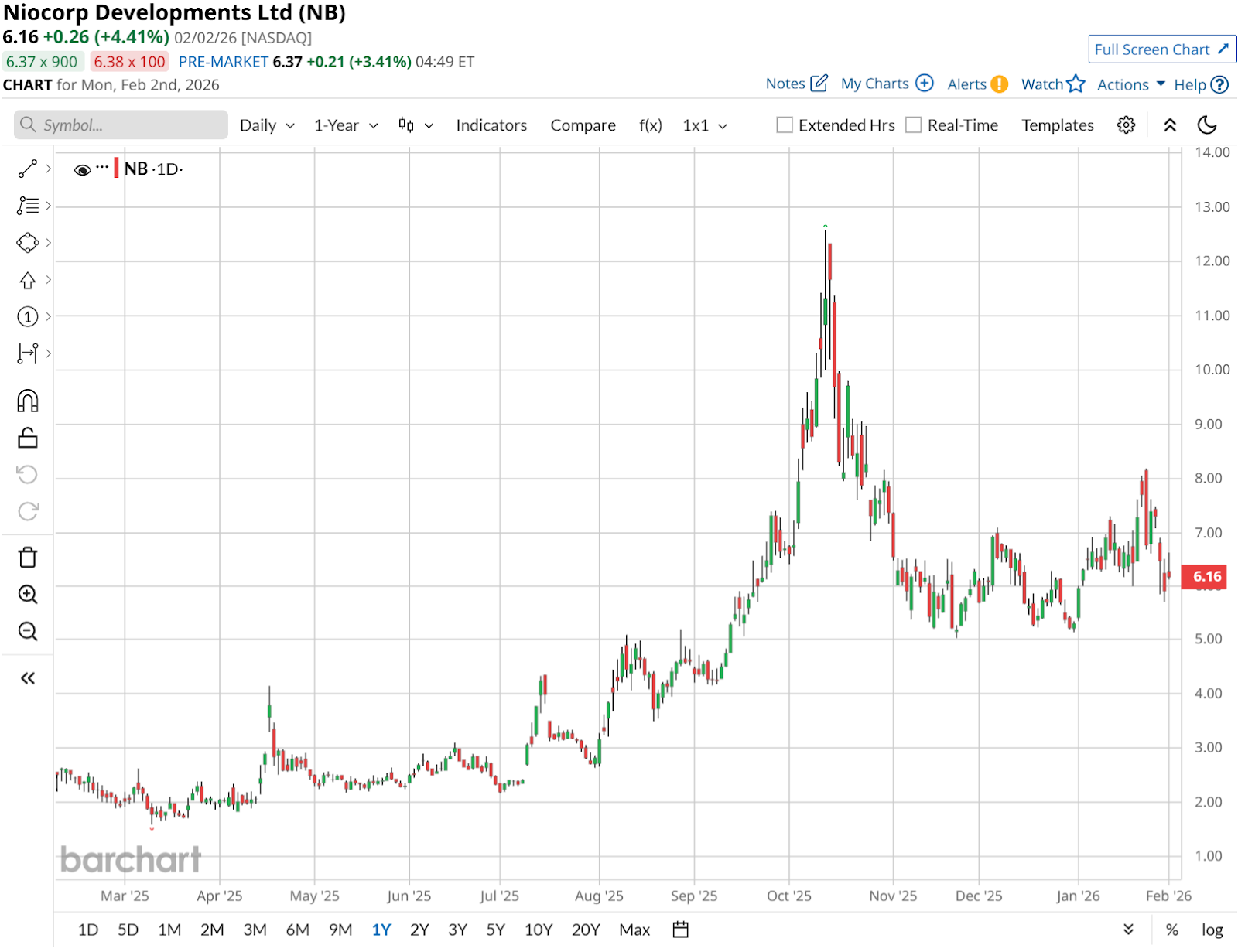The height and width of the screenshot is (952, 1238).
Task: Open the Notes editor
Action: [796, 84]
